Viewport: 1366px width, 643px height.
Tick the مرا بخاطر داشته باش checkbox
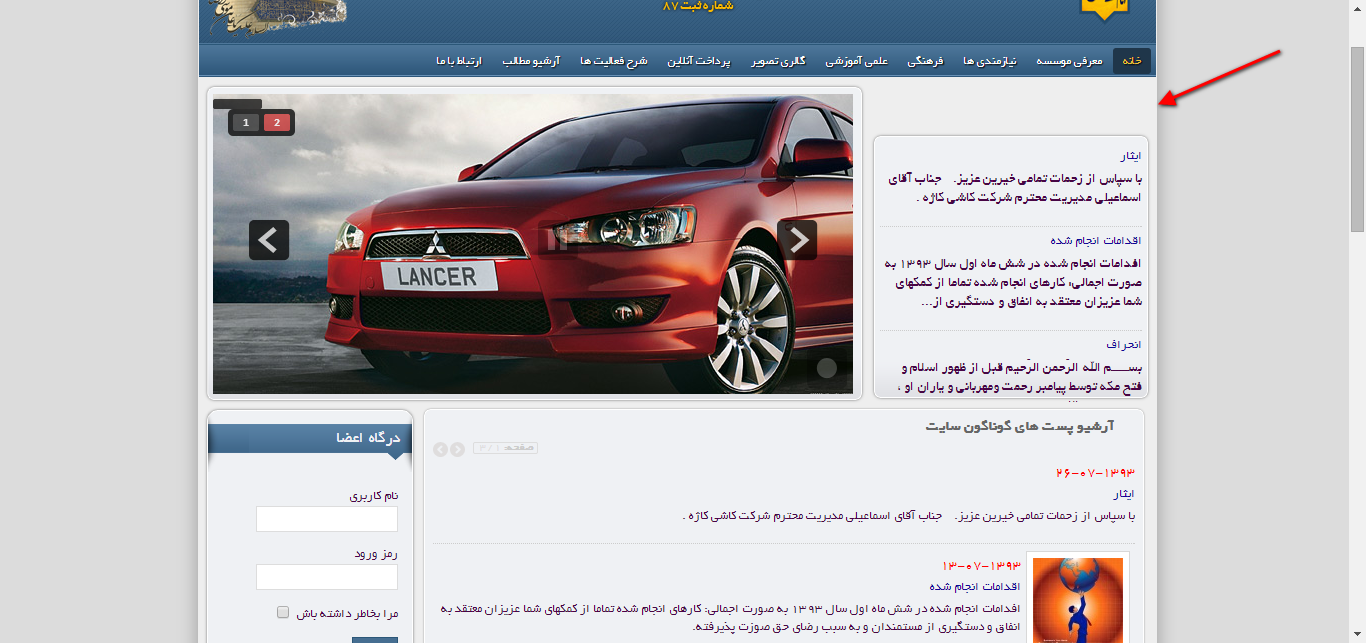[283, 612]
